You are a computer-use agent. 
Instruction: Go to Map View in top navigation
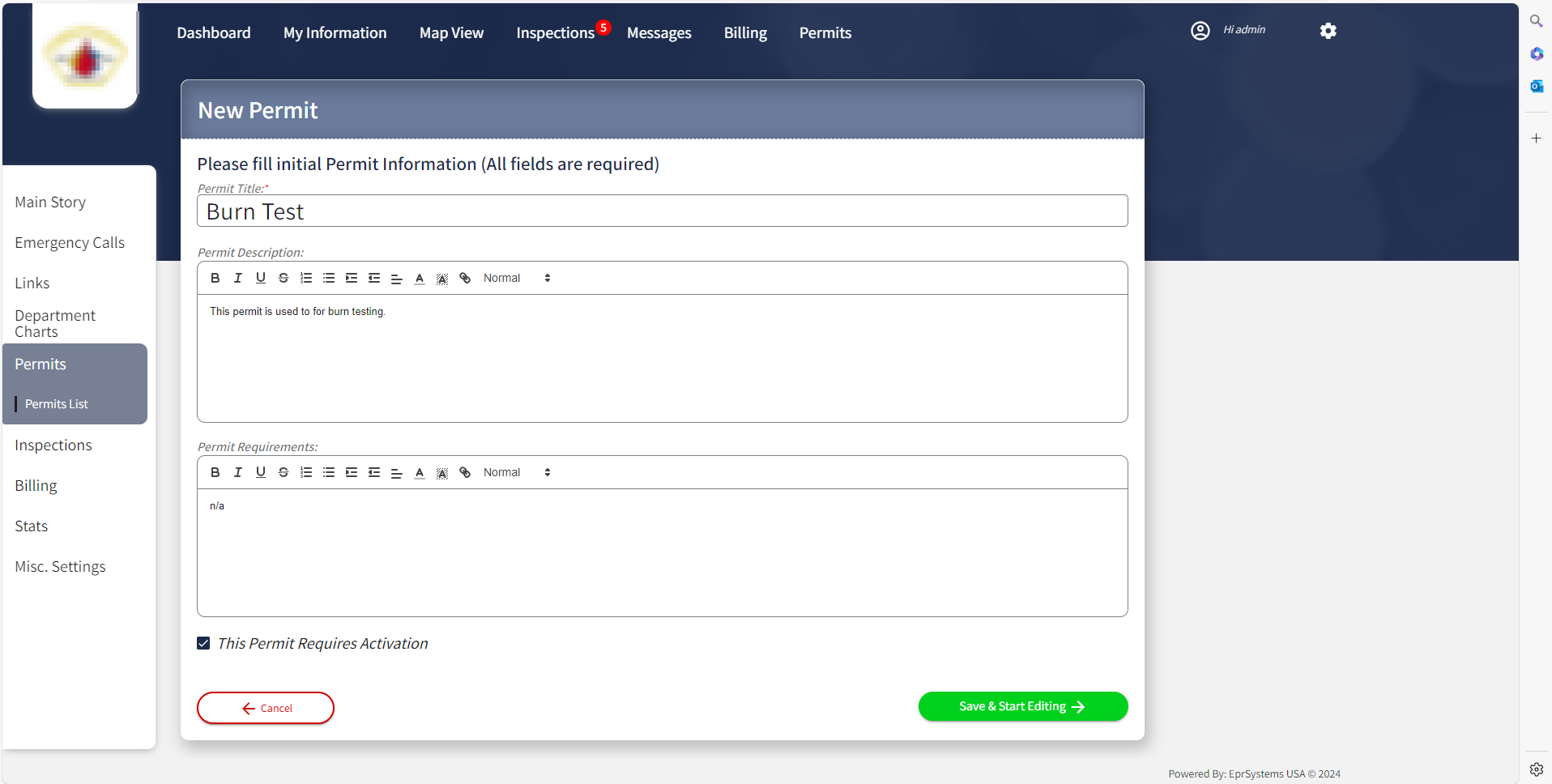pyautogui.click(x=451, y=33)
